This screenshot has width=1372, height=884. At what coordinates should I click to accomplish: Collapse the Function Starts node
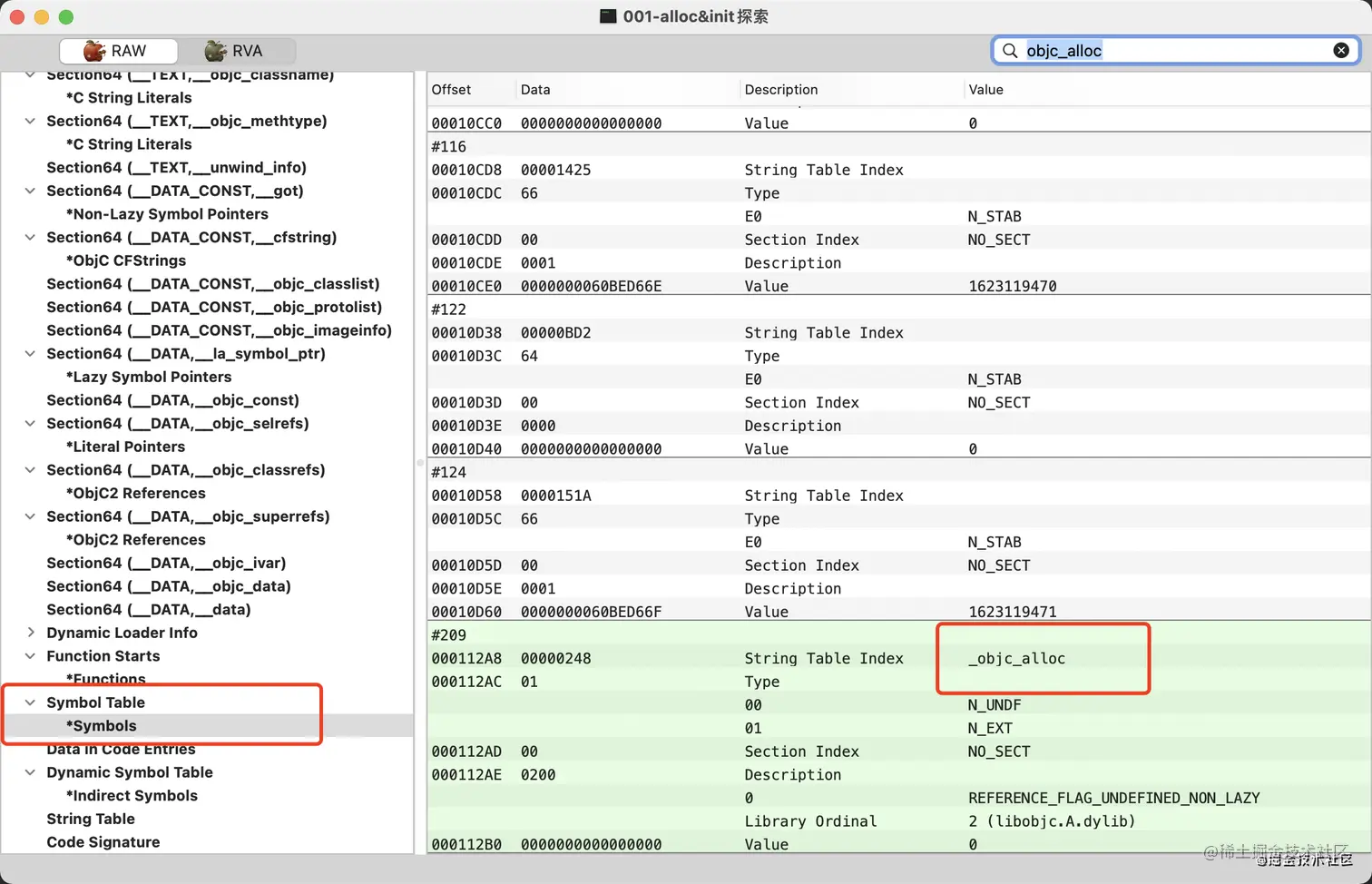30,656
